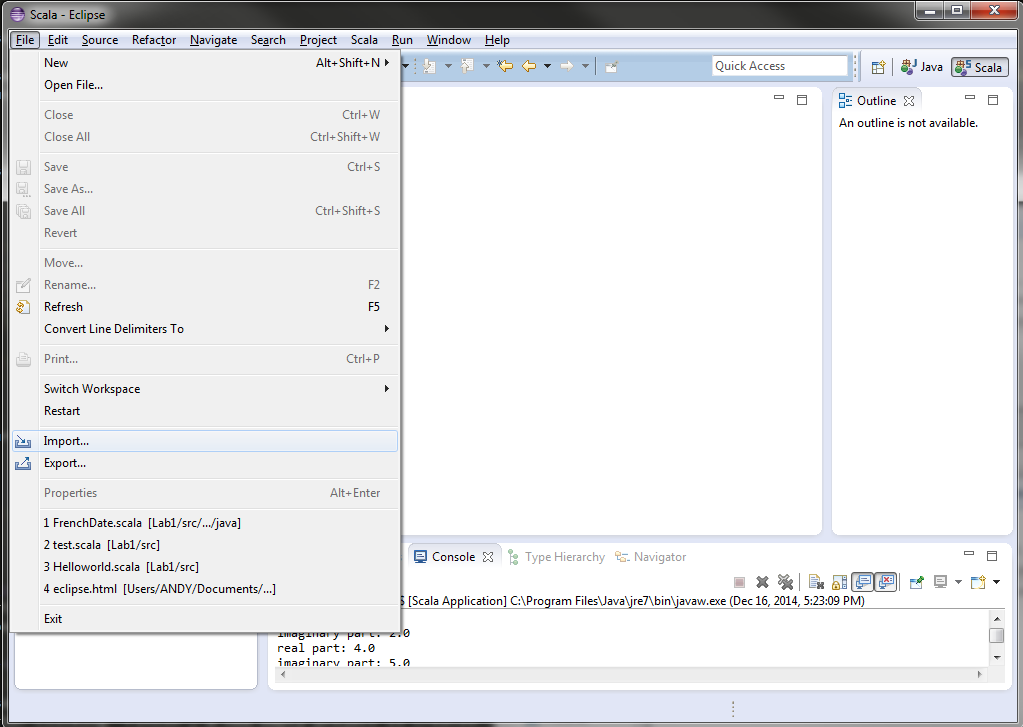The image size is (1023, 727).
Task: Open recent file 1 FrenchDate.scala
Action: [142, 523]
